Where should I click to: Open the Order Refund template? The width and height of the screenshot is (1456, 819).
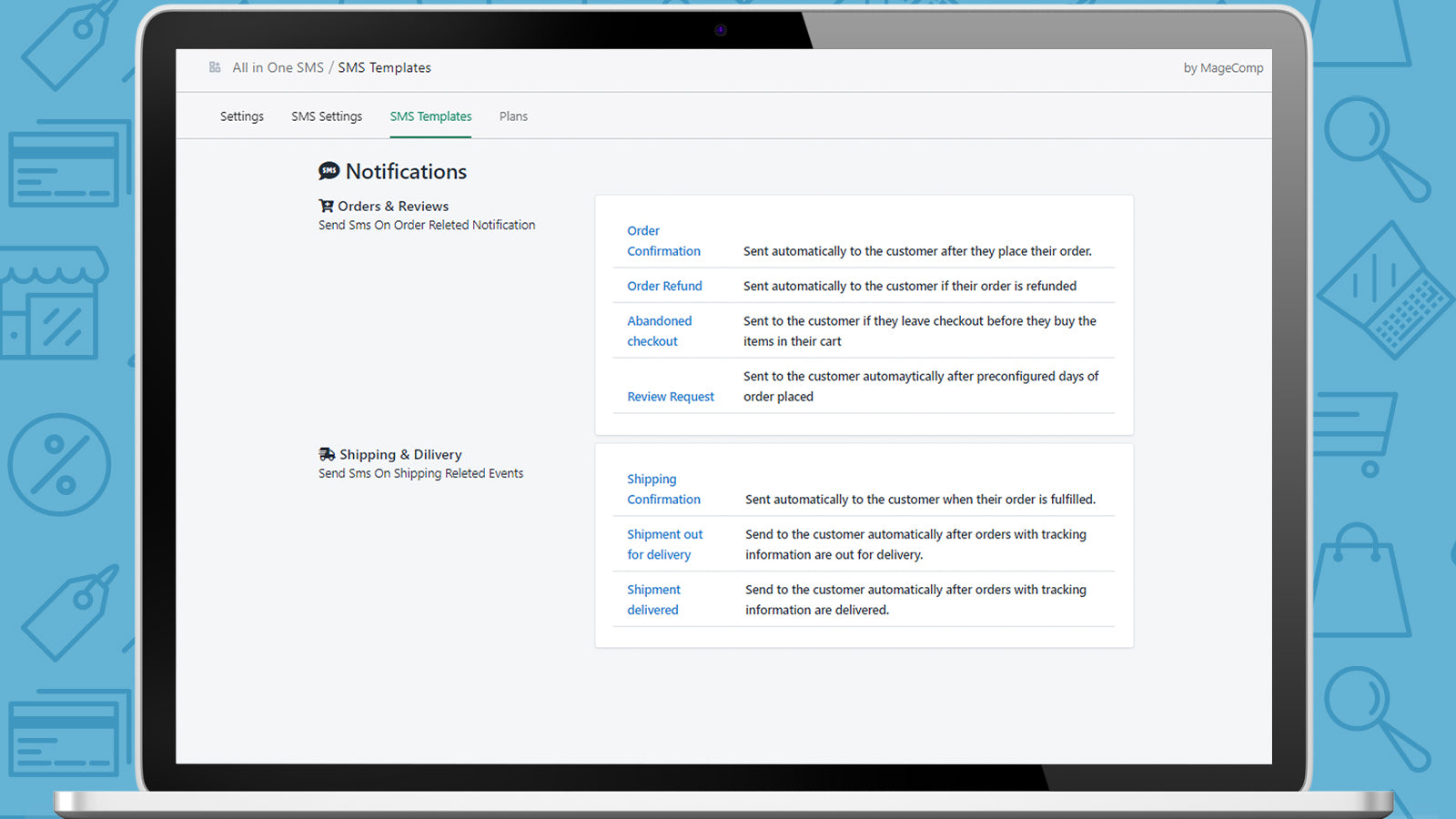click(664, 286)
